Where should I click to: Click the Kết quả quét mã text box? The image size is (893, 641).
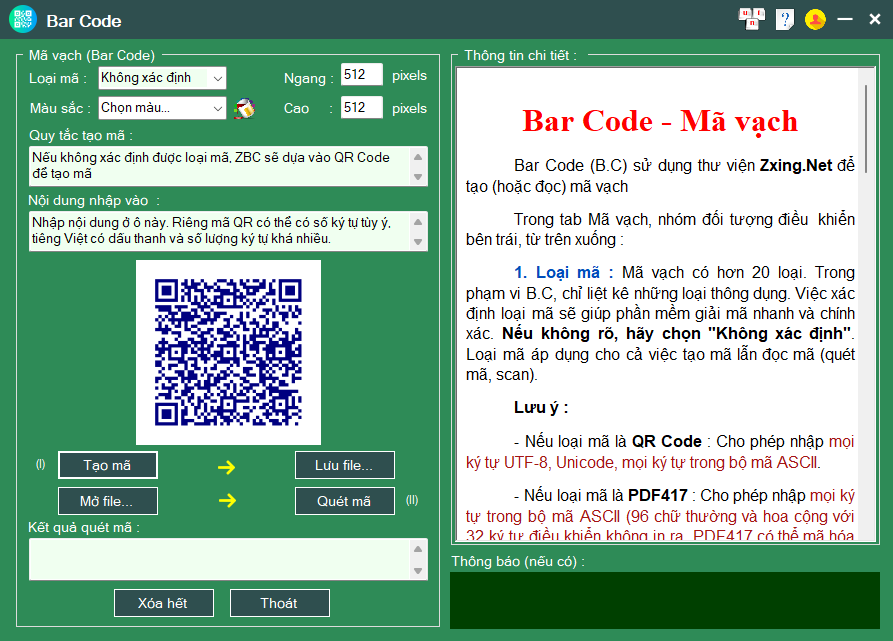tap(220, 559)
